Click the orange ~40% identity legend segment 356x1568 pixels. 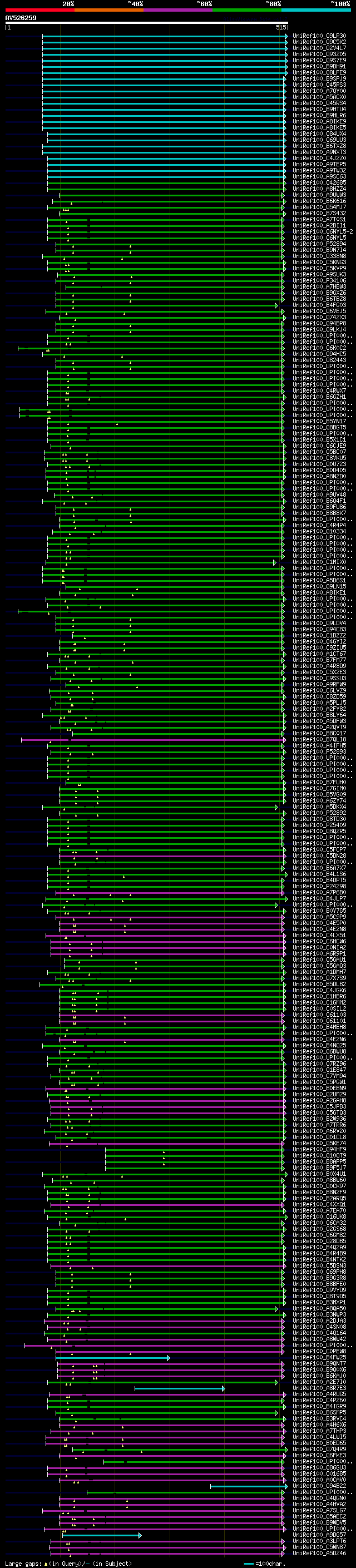tap(109, 10)
